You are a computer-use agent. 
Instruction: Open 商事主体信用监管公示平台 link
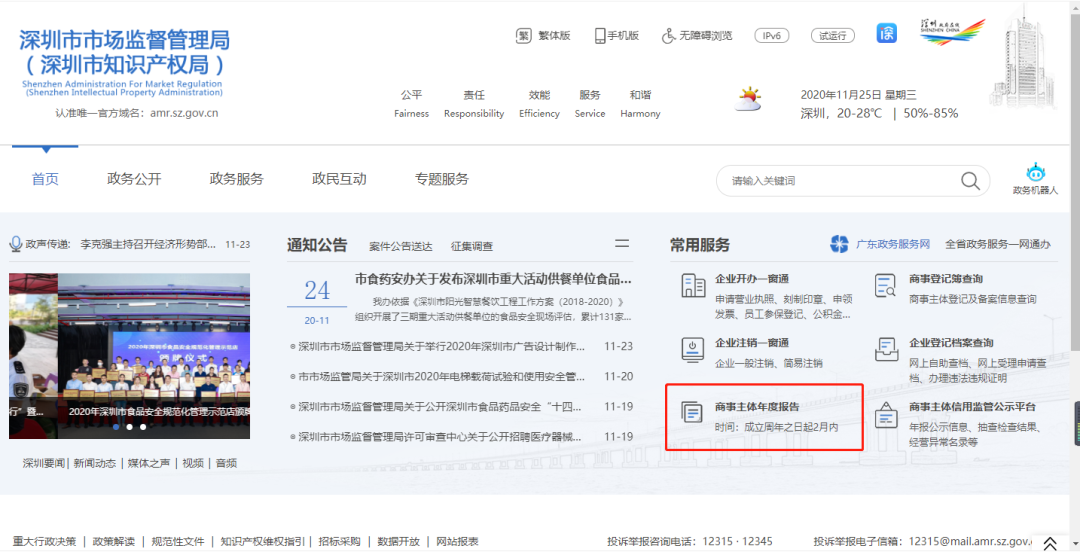point(972,406)
